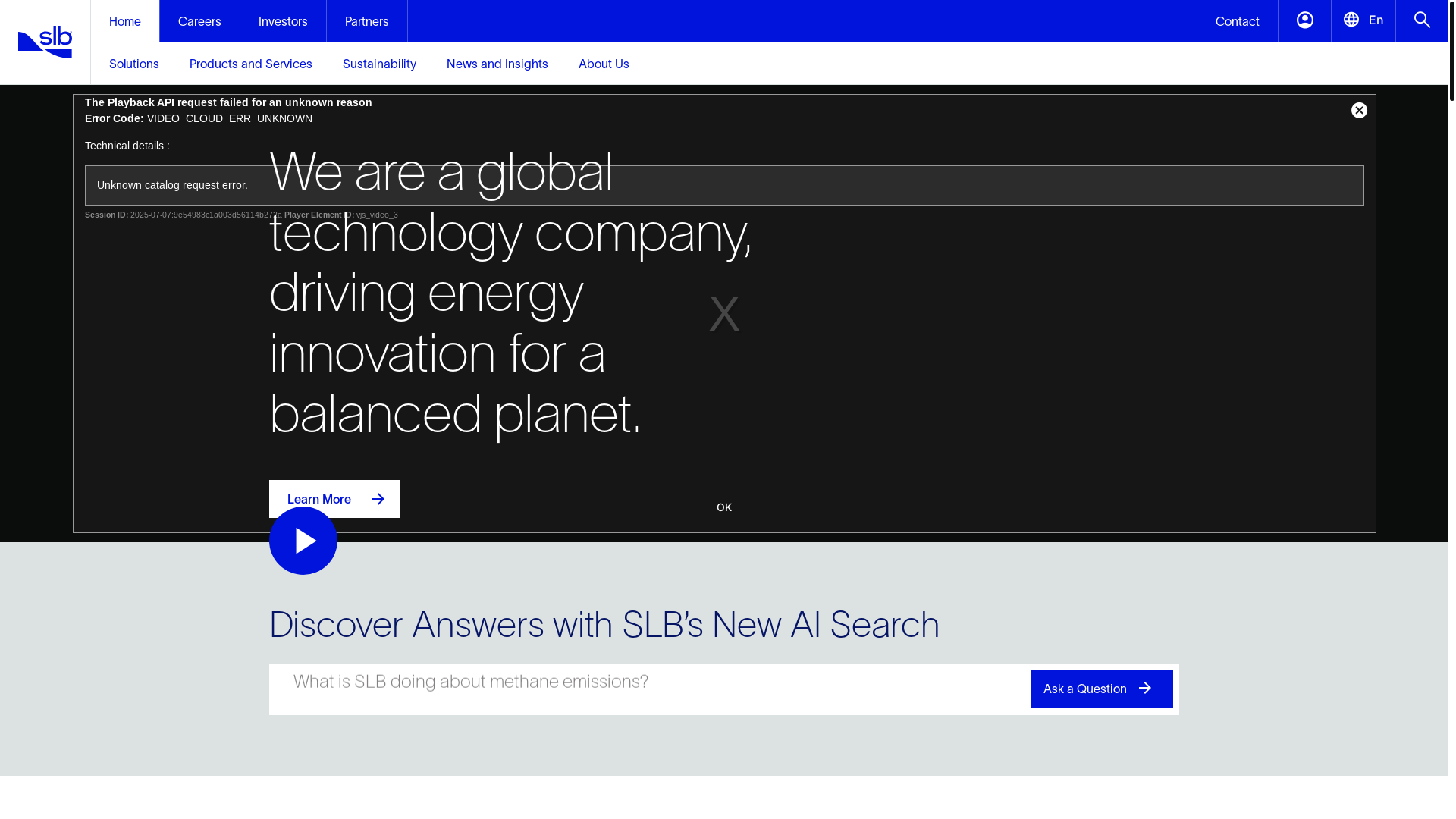This screenshot has width=1456, height=819.
Task: Click the SLB logo
Action: 45,42
